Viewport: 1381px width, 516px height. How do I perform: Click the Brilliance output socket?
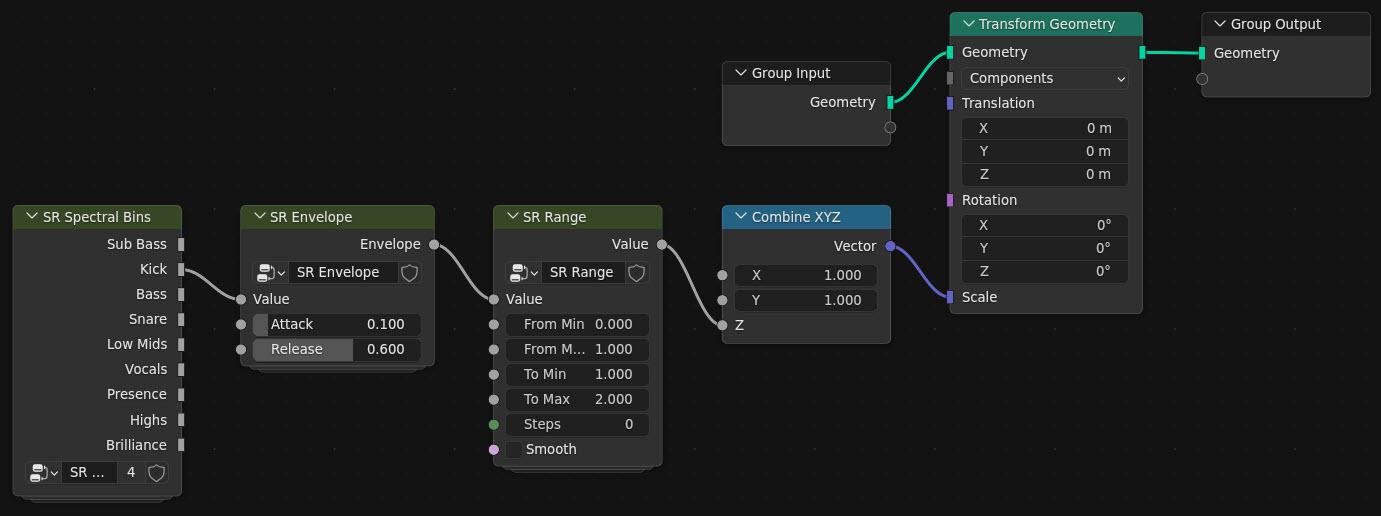pyautogui.click(x=181, y=445)
